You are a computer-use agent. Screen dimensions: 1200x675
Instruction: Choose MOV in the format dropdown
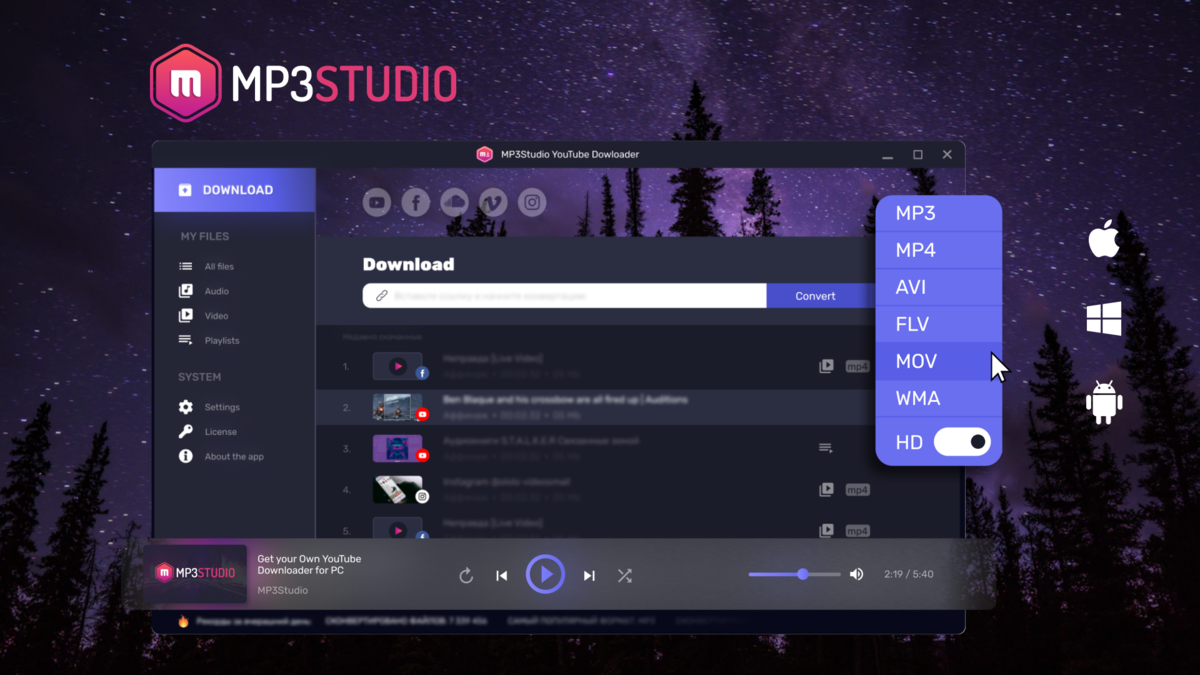tap(916, 361)
